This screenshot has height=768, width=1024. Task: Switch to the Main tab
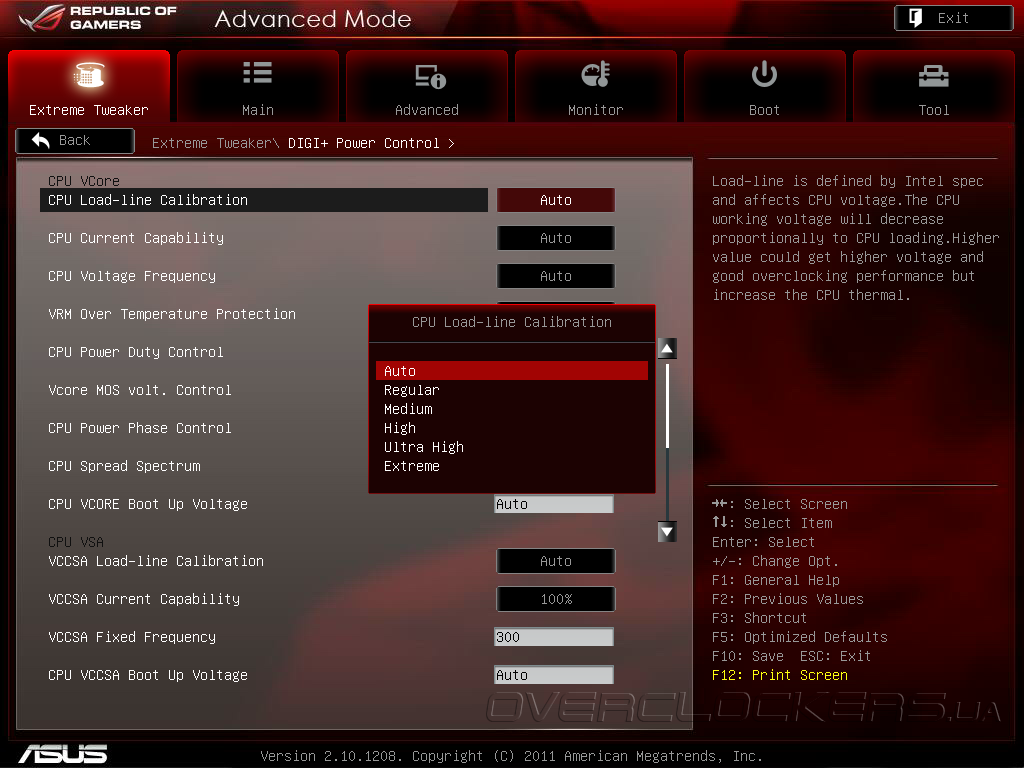coord(258,86)
